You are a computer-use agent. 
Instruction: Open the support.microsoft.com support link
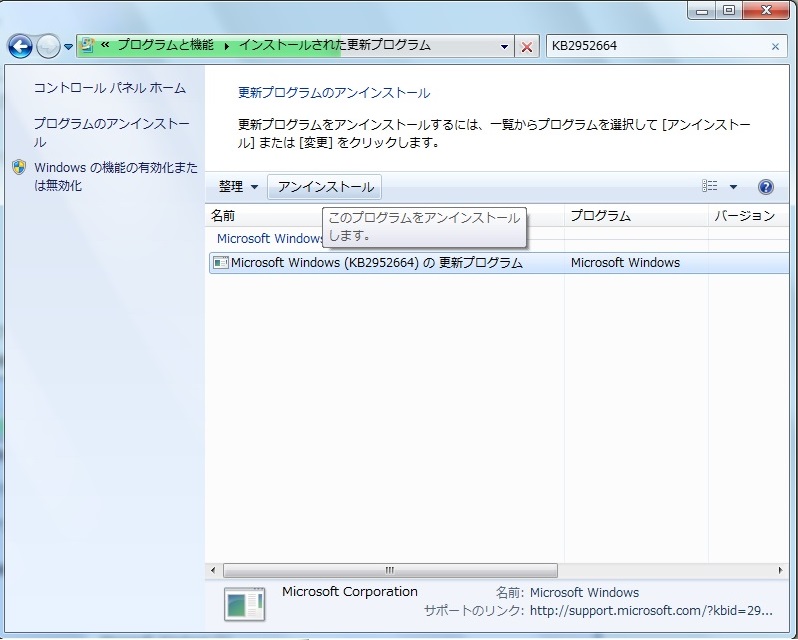pos(651,610)
